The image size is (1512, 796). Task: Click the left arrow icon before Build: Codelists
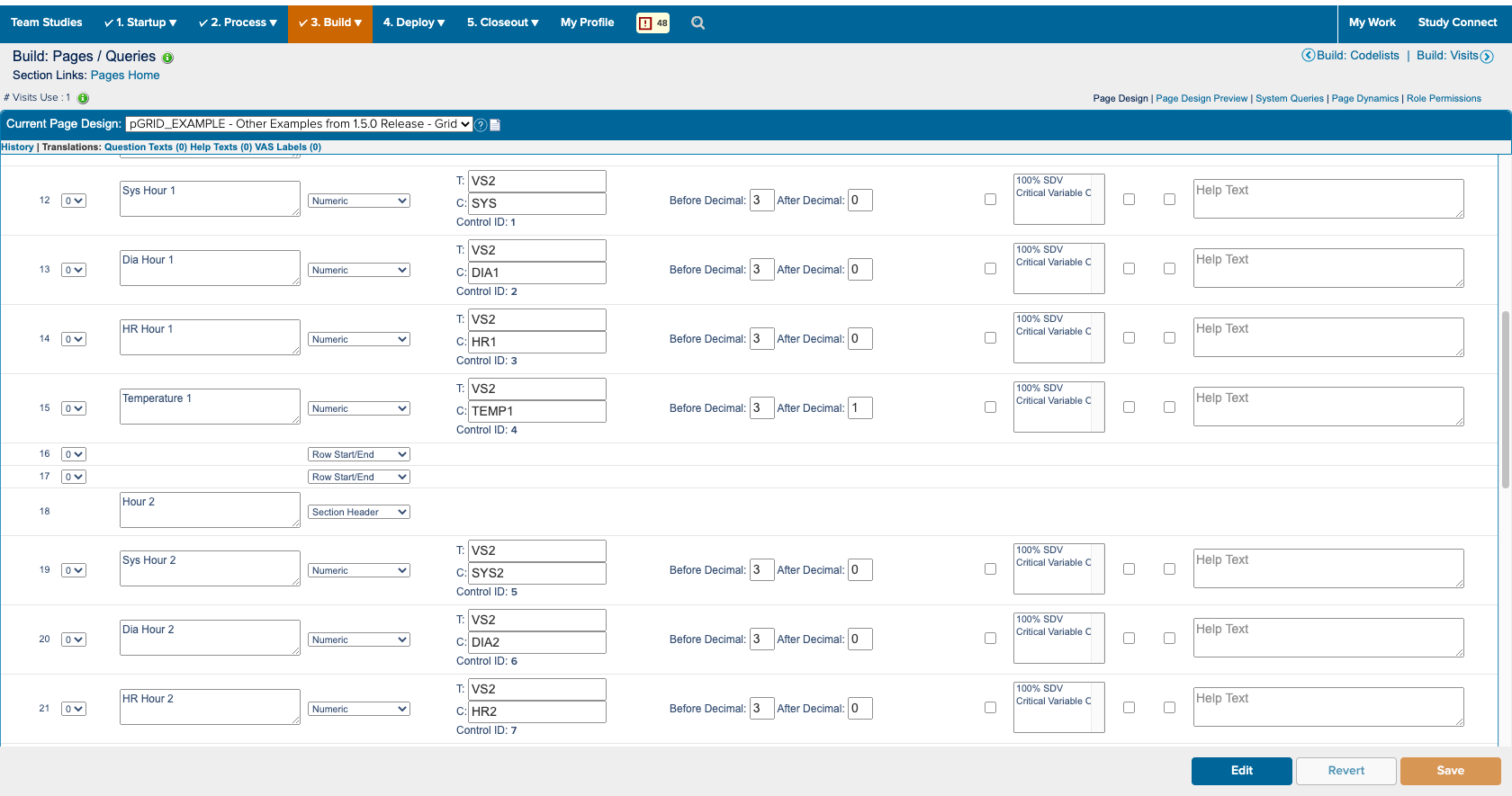1308,56
